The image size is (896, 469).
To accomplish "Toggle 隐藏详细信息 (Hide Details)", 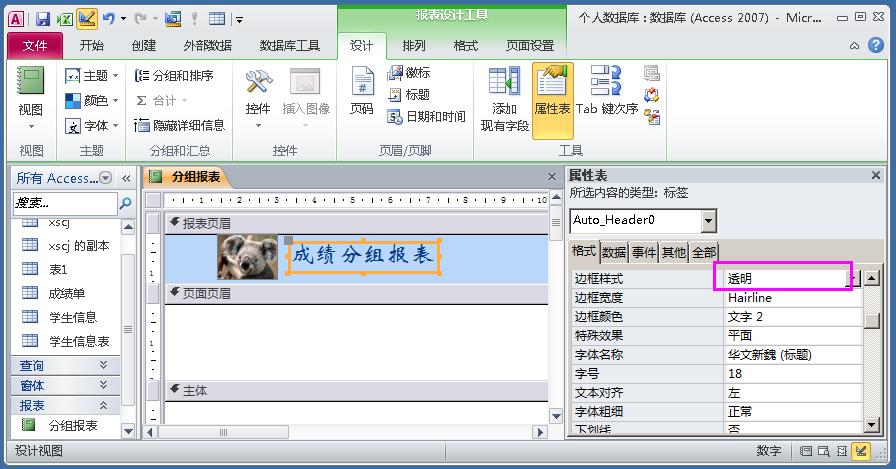I will [179, 126].
